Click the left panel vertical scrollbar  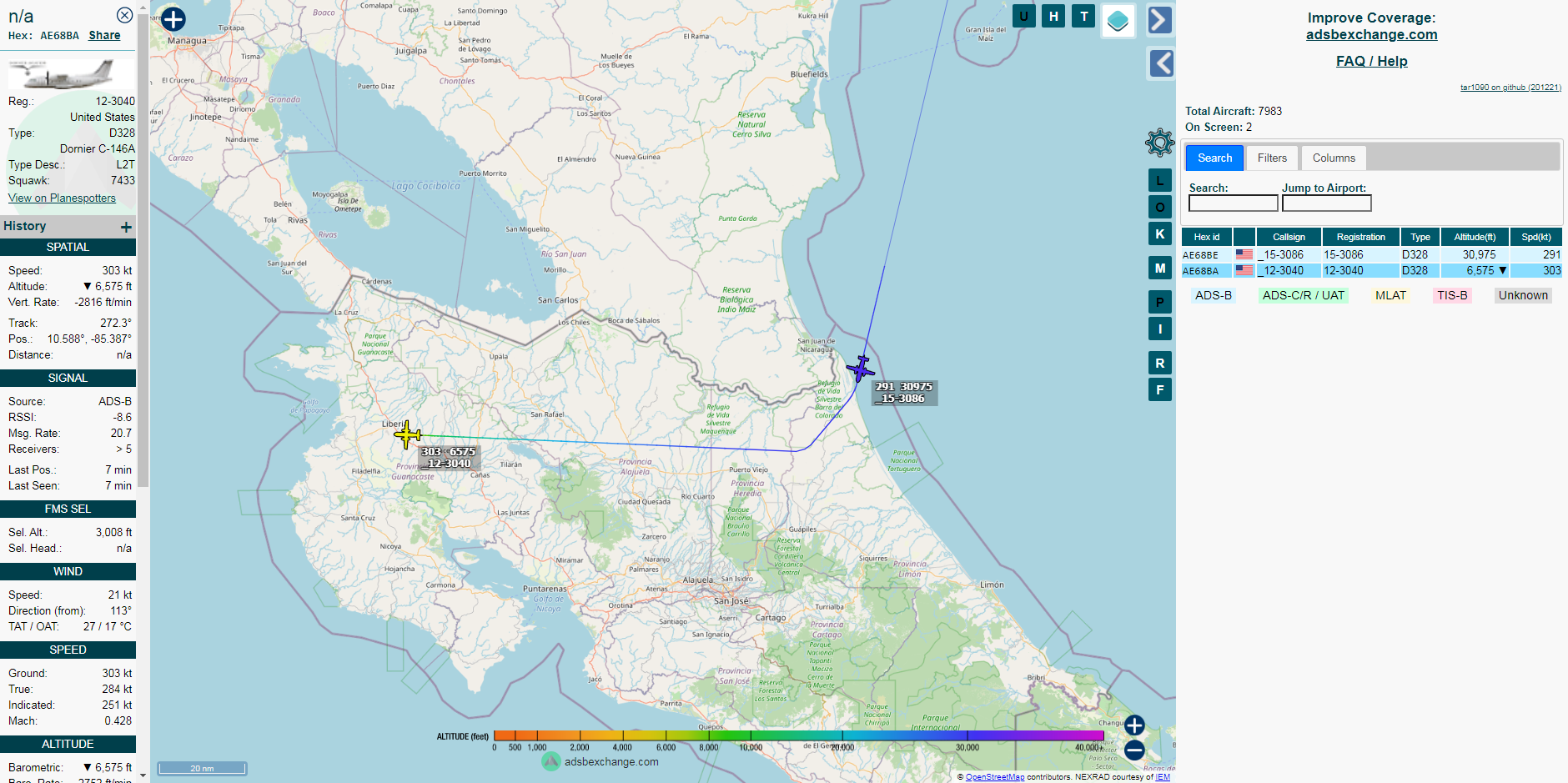tap(143, 250)
